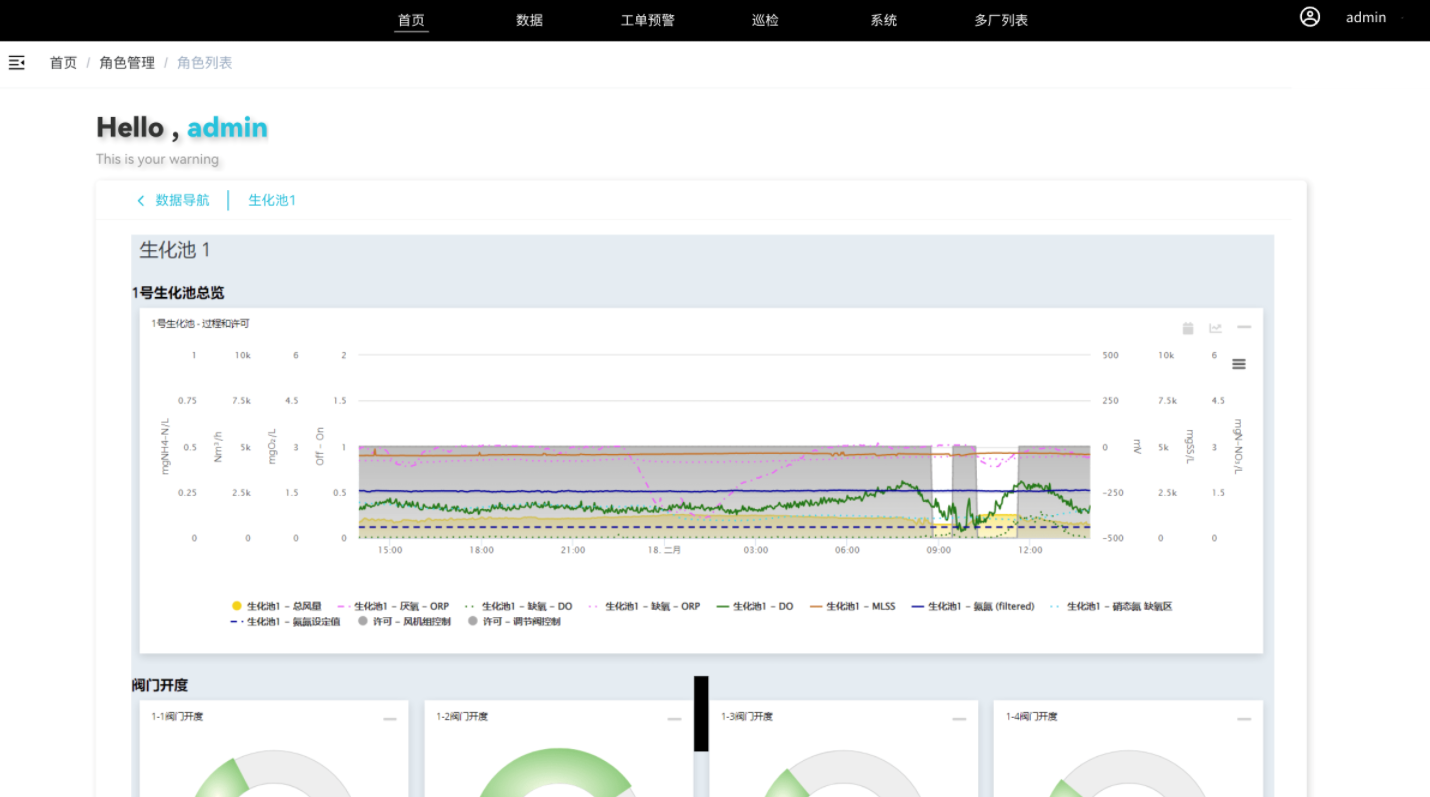The width and height of the screenshot is (1430, 797).
Task: Open the chart hamburger export menu
Action: coord(1239,364)
